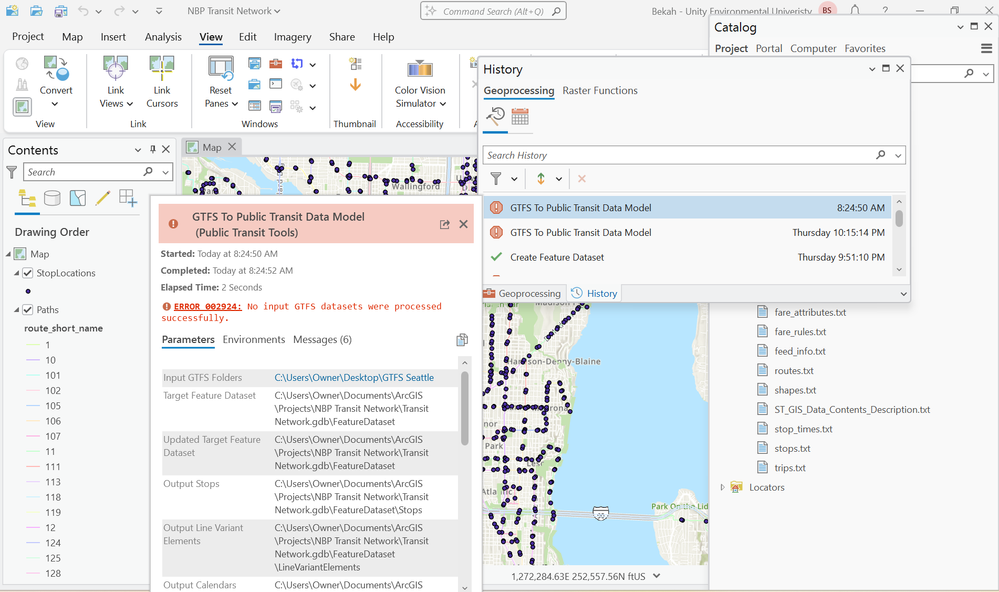
Task: Open the Imagery ribbon tab
Action: (292, 37)
